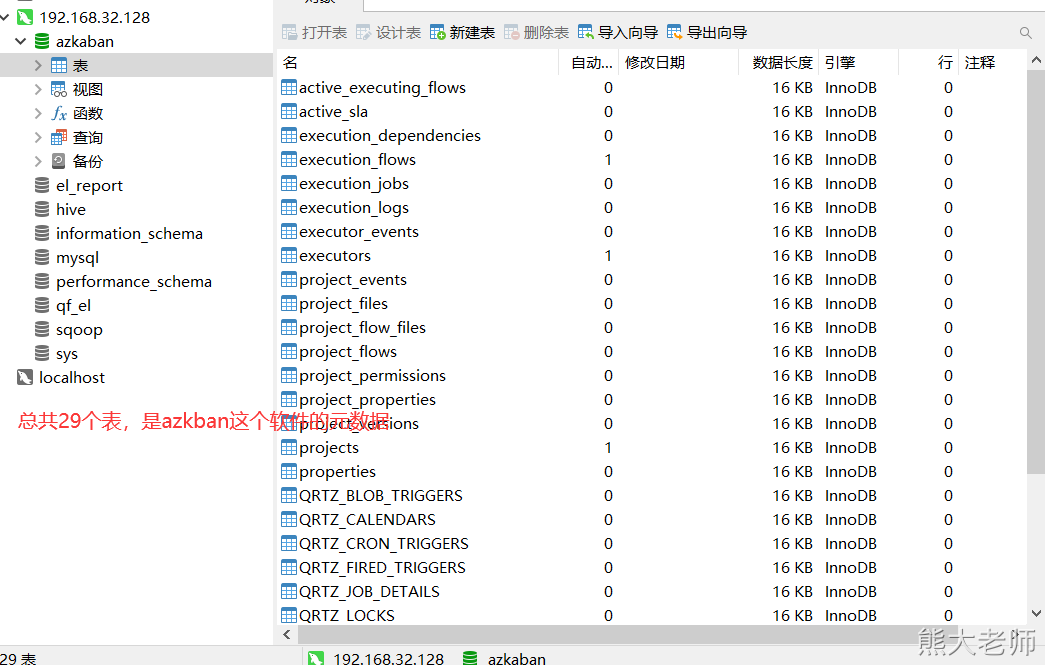Select the project_permissions table
Screen dimensions: 1045x665
click(372, 375)
